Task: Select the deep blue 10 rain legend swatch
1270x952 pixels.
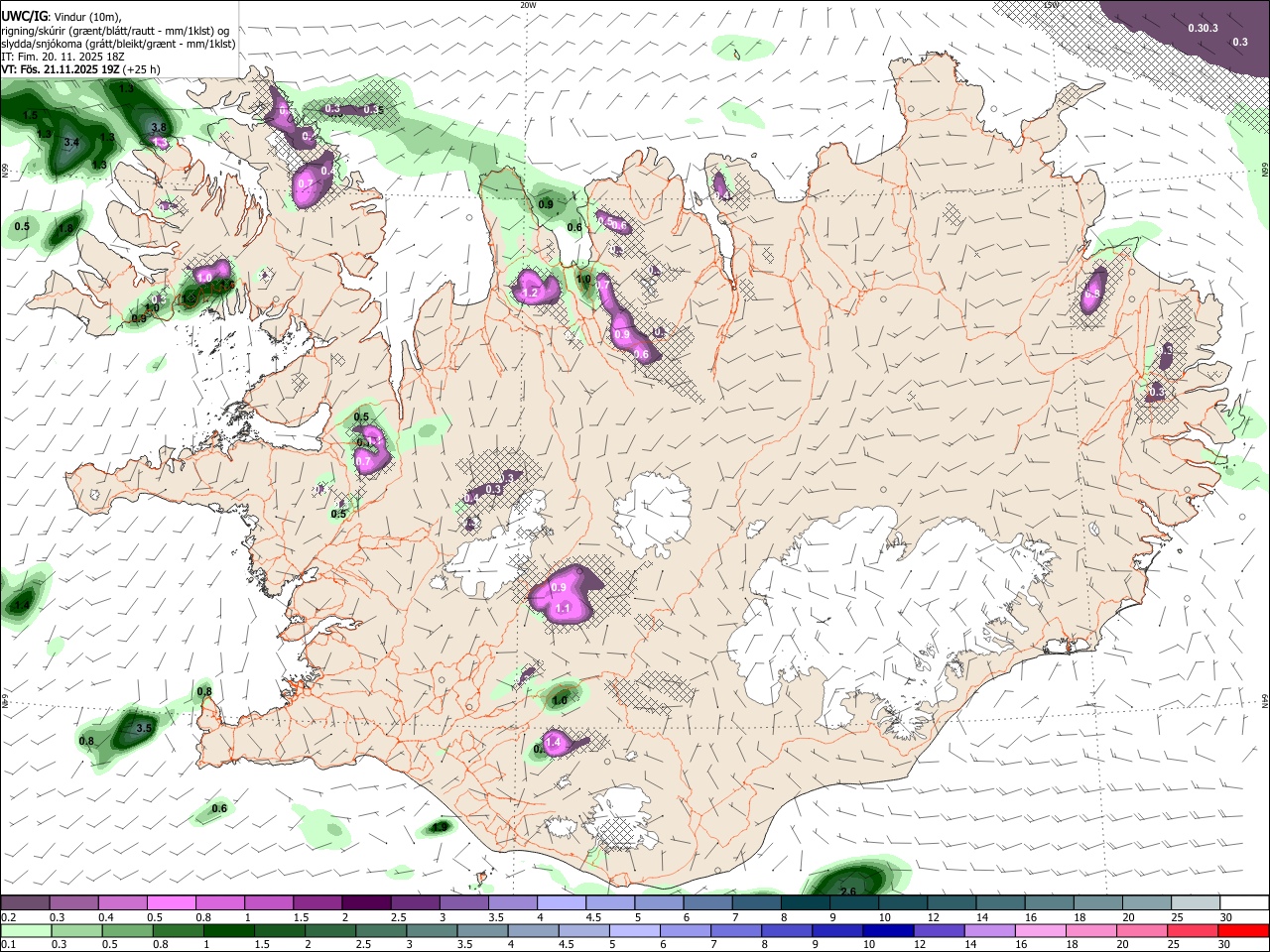Action: pyautogui.click(x=888, y=930)
